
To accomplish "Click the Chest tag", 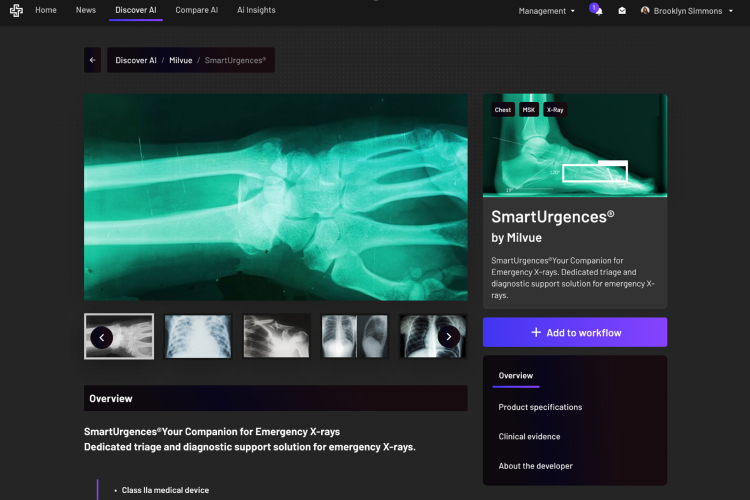I will [503, 110].
